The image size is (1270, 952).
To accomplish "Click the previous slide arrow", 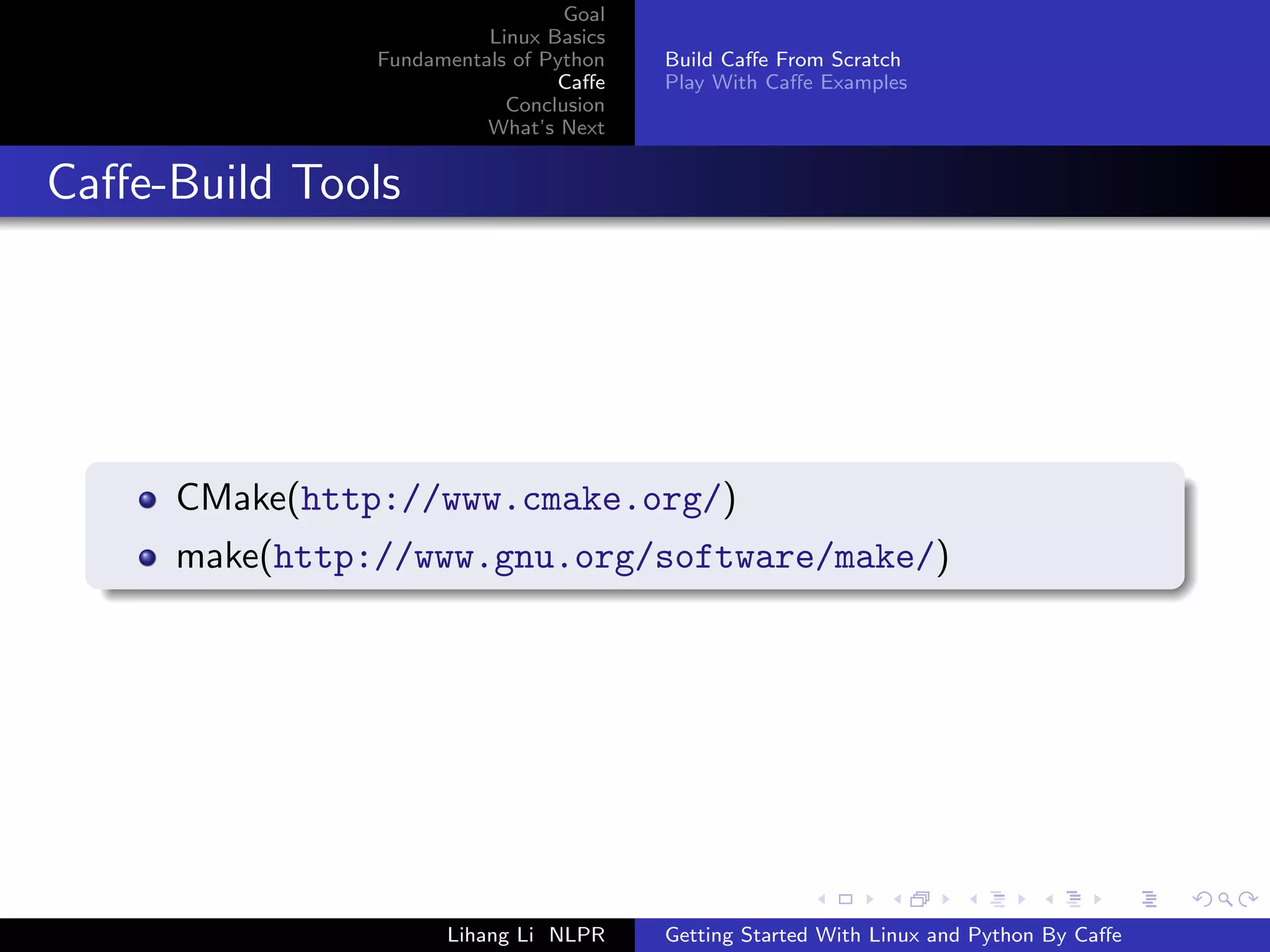I will pyautogui.click(x=822, y=899).
